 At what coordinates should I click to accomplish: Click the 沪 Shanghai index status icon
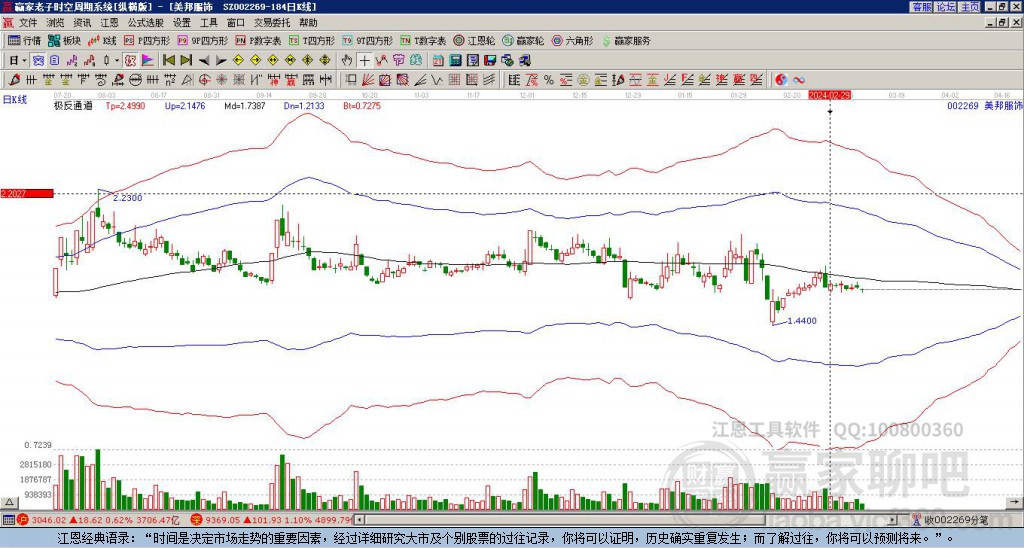(x=23, y=520)
